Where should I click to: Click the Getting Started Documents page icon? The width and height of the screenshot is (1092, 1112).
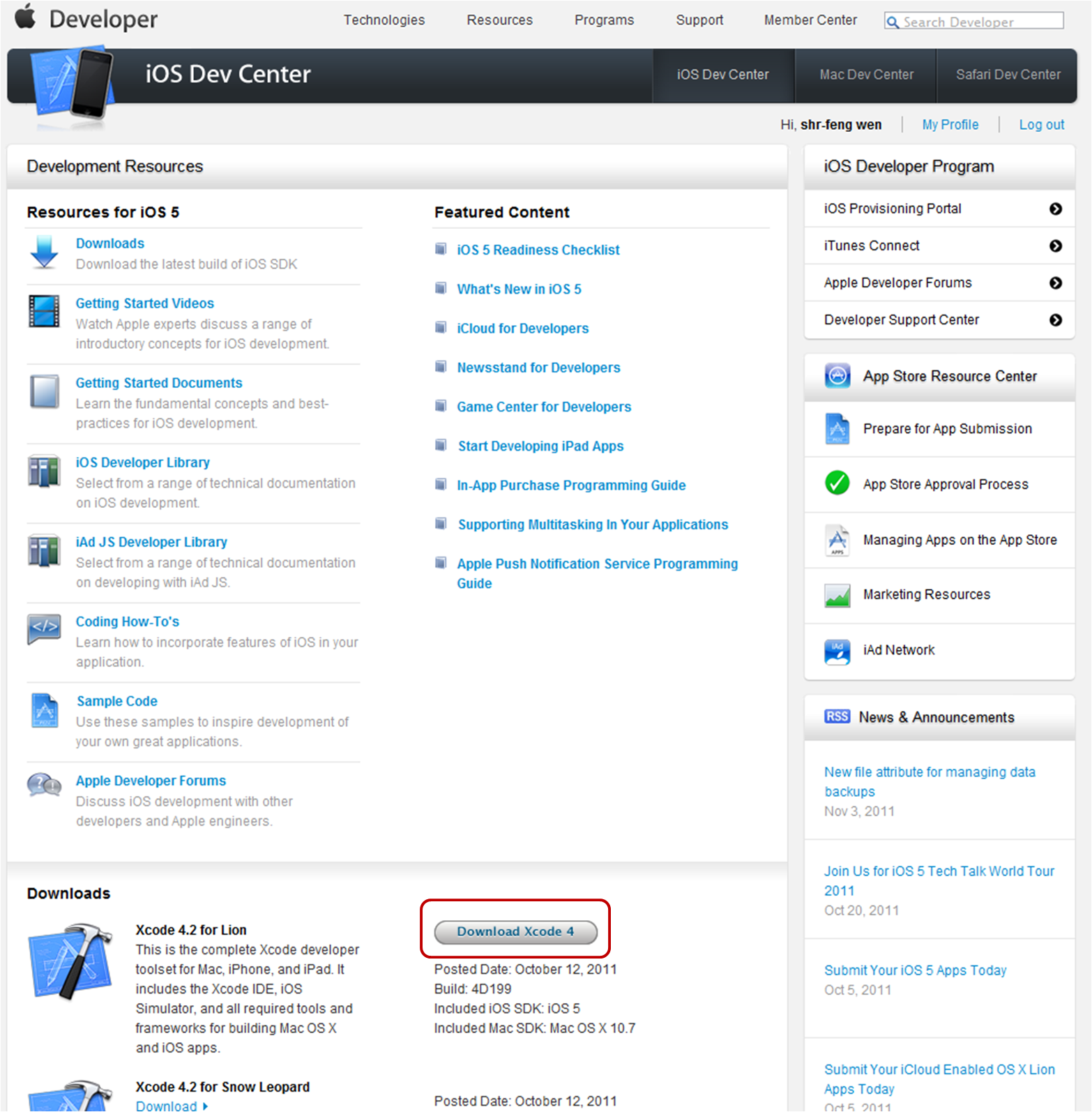tap(44, 391)
